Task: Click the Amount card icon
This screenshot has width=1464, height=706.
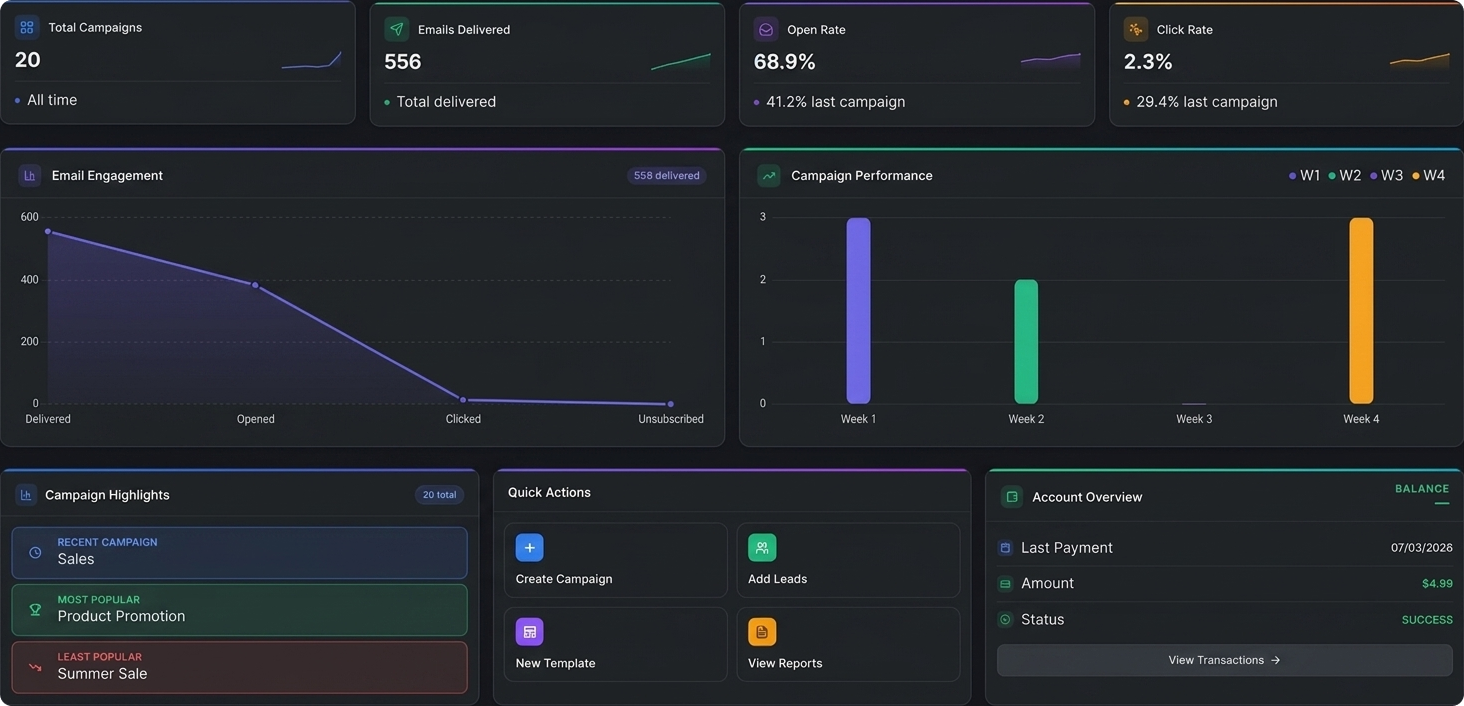Action: tap(1005, 584)
